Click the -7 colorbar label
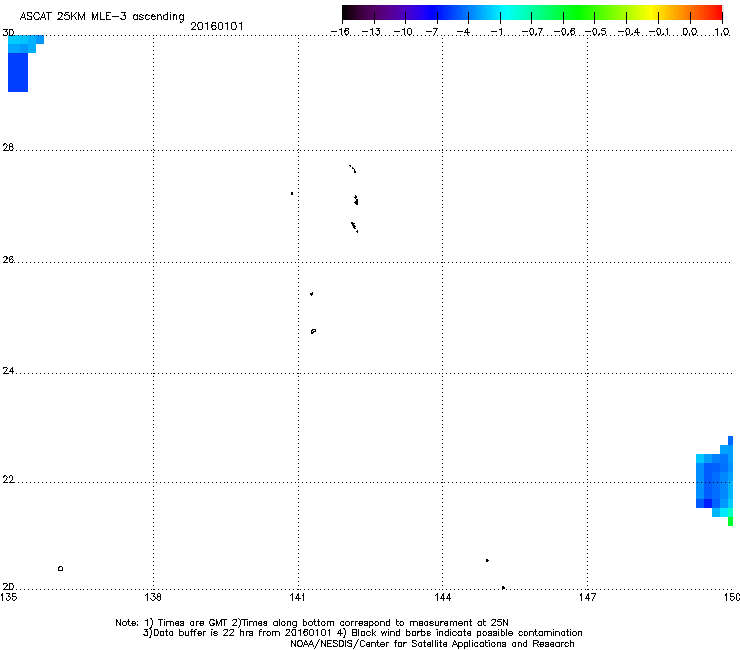 432,32
